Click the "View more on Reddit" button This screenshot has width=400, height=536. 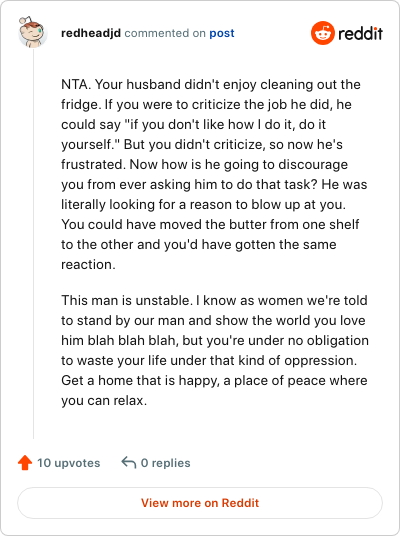pos(200,503)
